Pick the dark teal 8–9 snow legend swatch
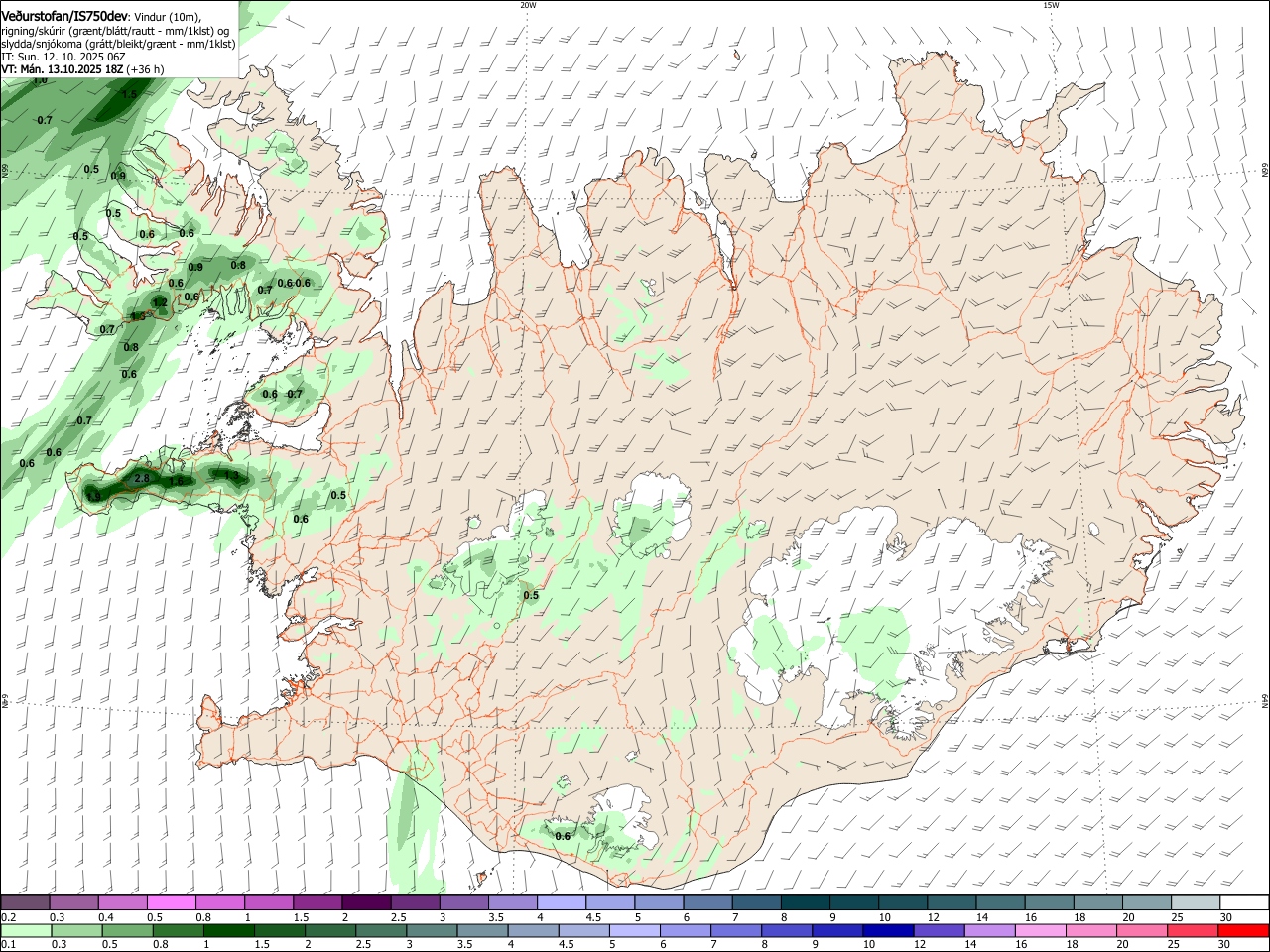1270x952 pixels. (x=806, y=902)
